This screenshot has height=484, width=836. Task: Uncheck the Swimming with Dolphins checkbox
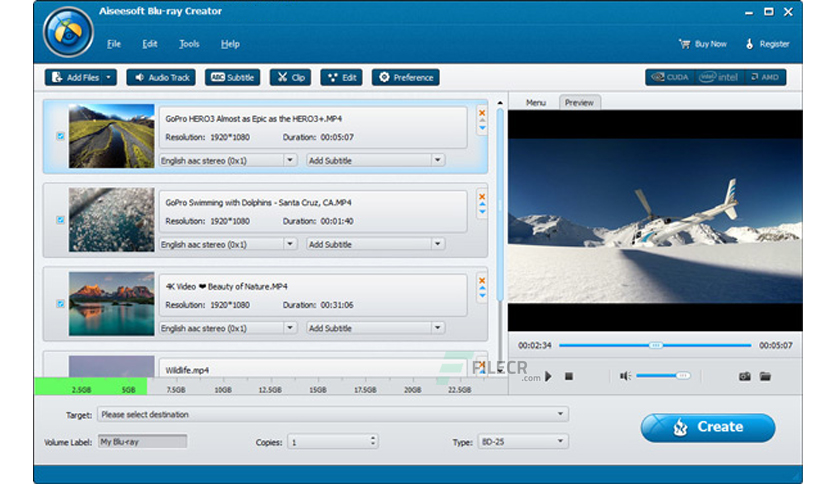click(x=60, y=220)
